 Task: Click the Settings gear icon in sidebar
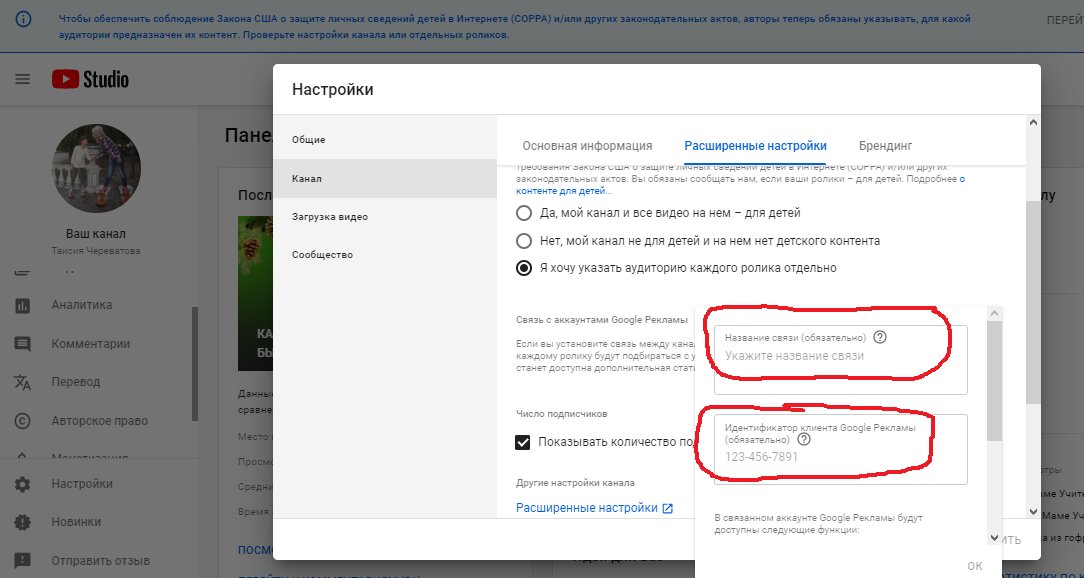pos(23,484)
